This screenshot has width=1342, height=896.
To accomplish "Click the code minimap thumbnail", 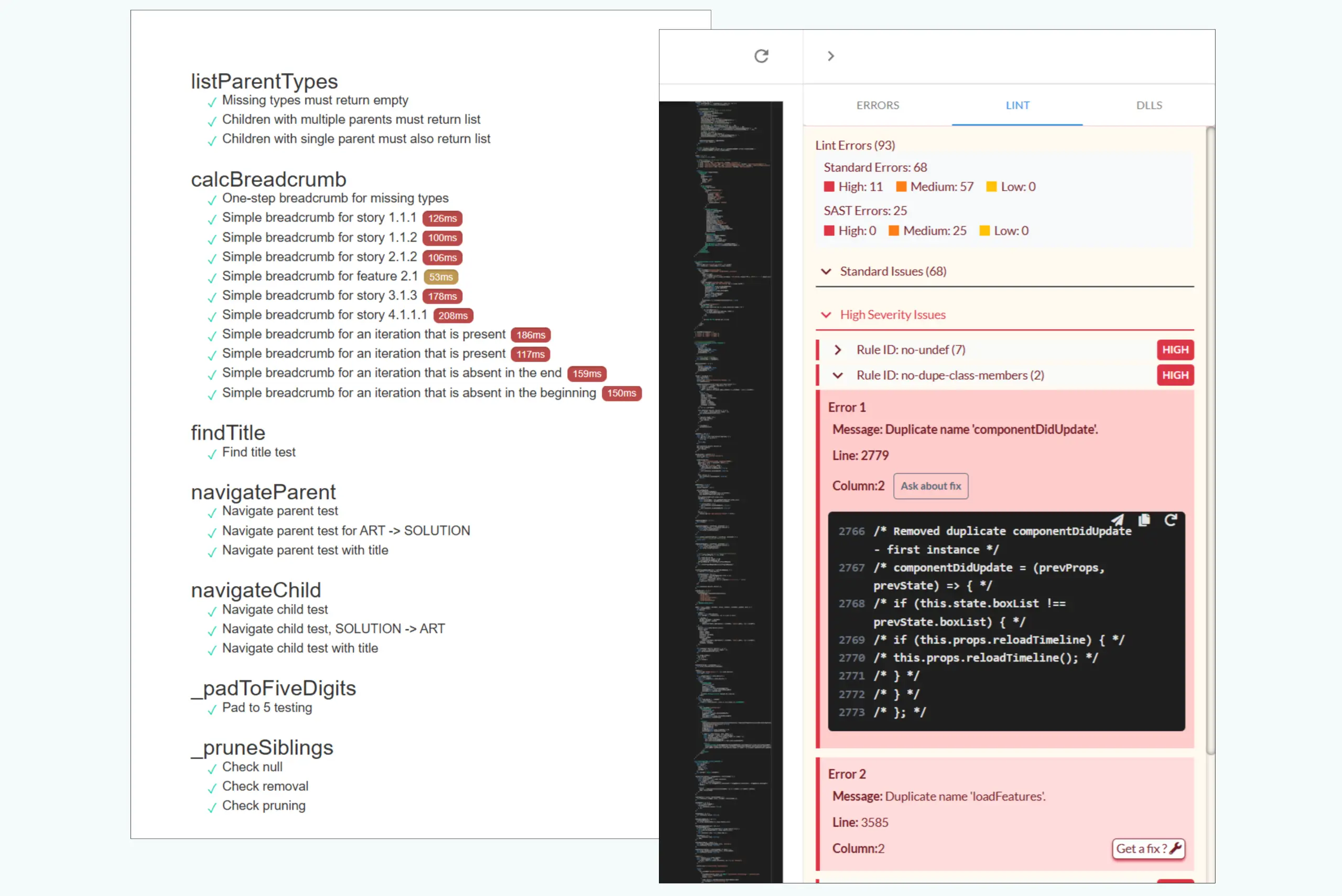I will (721, 491).
